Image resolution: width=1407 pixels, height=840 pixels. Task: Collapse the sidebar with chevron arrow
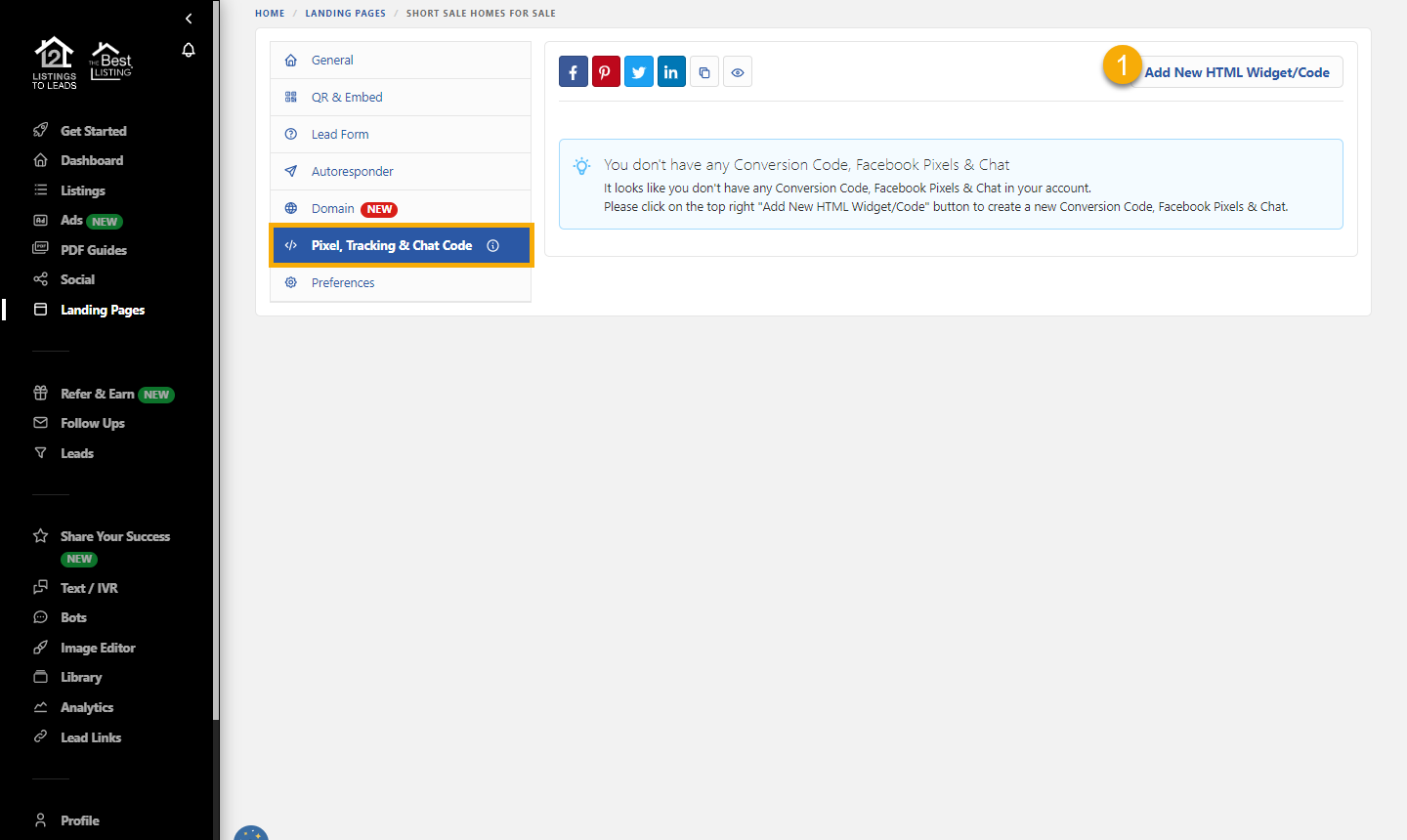pos(189,19)
